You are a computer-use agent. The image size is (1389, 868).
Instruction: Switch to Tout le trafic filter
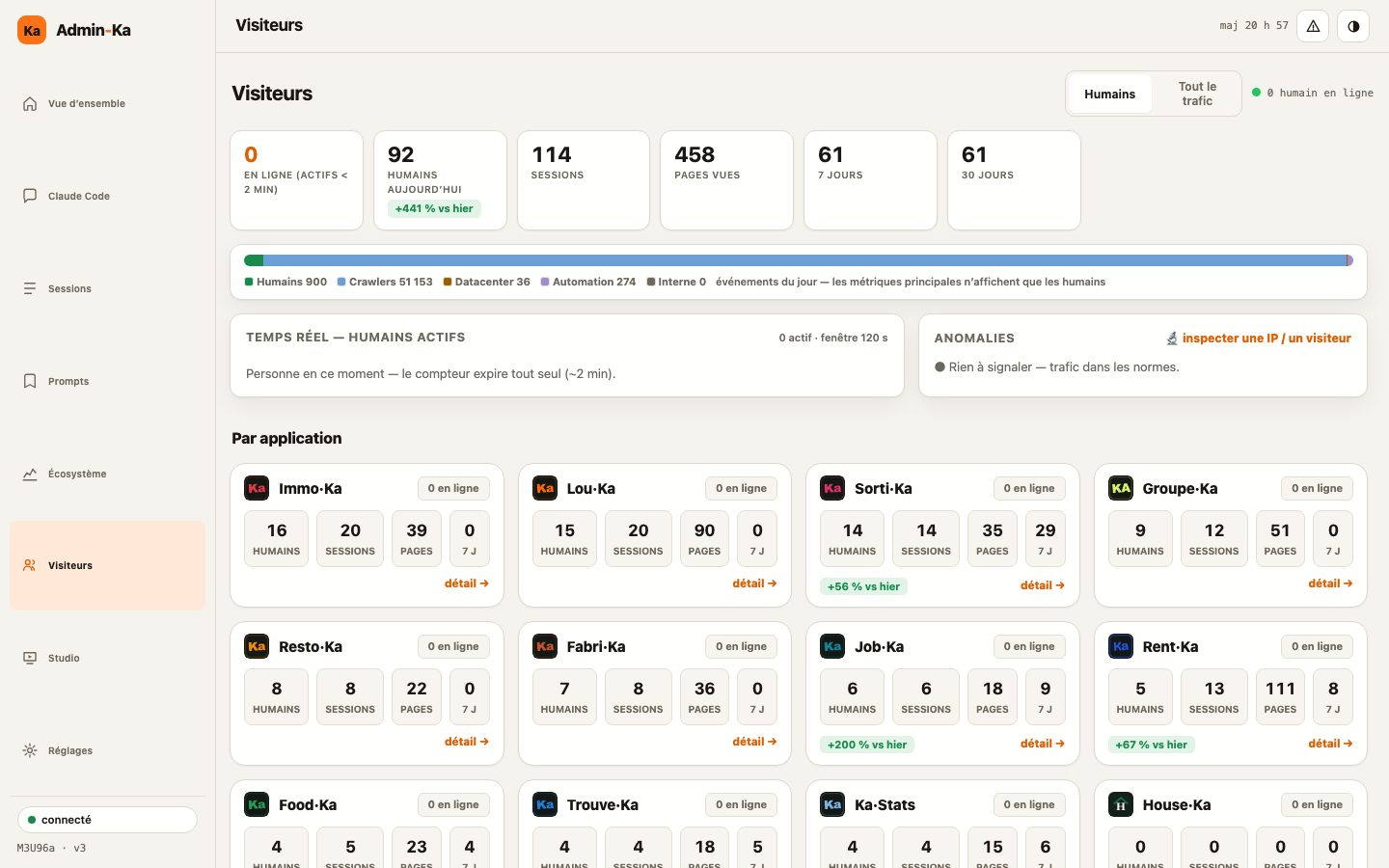(1197, 94)
